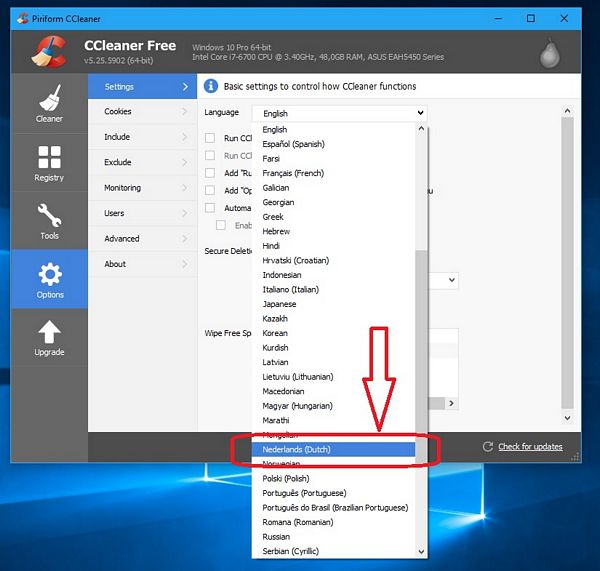Choose Hindi in the language list
Image resolution: width=600 pixels, height=571 pixels.
tap(333, 246)
